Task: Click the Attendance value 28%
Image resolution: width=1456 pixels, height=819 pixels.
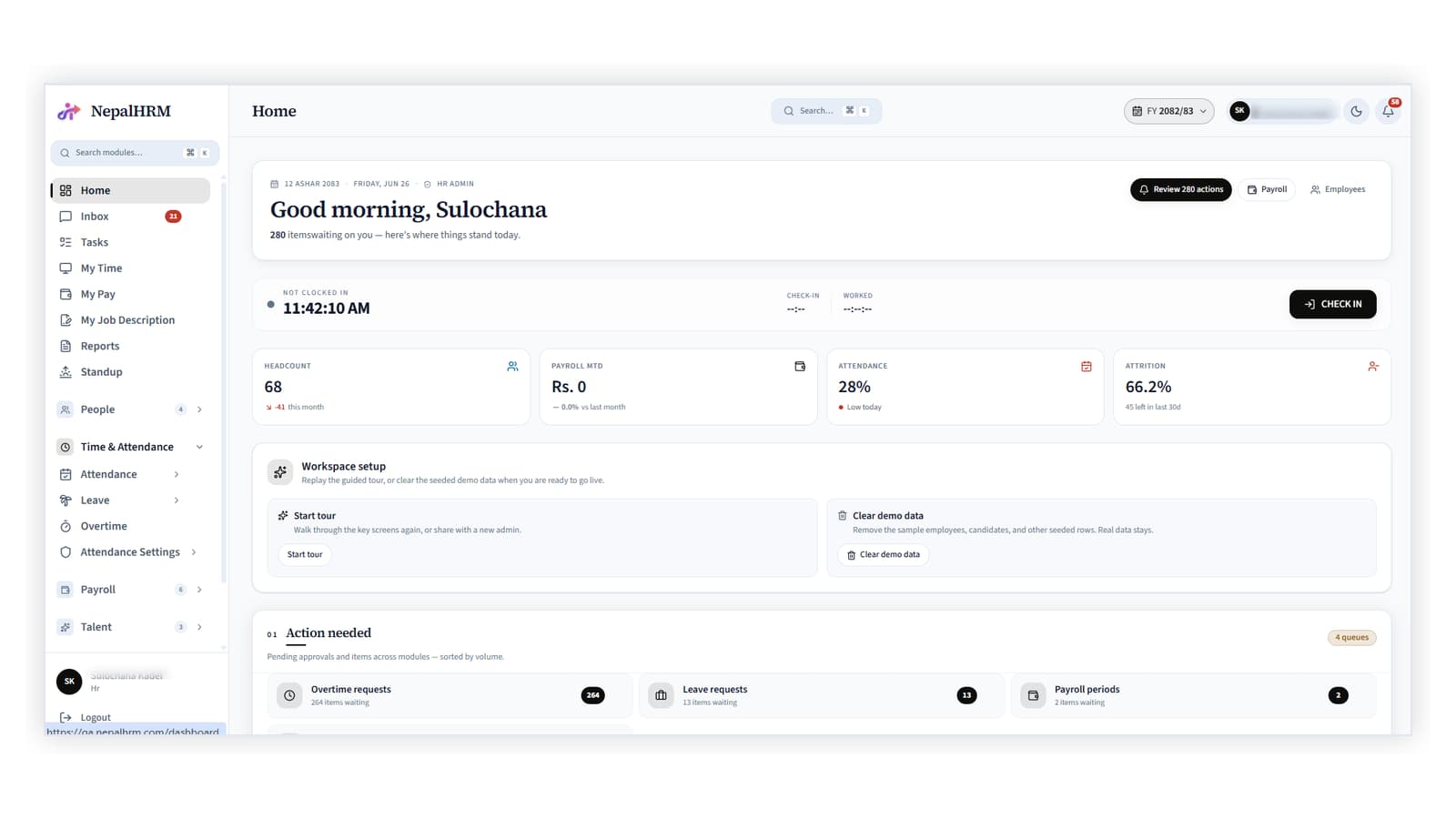Action: (854, 387)
